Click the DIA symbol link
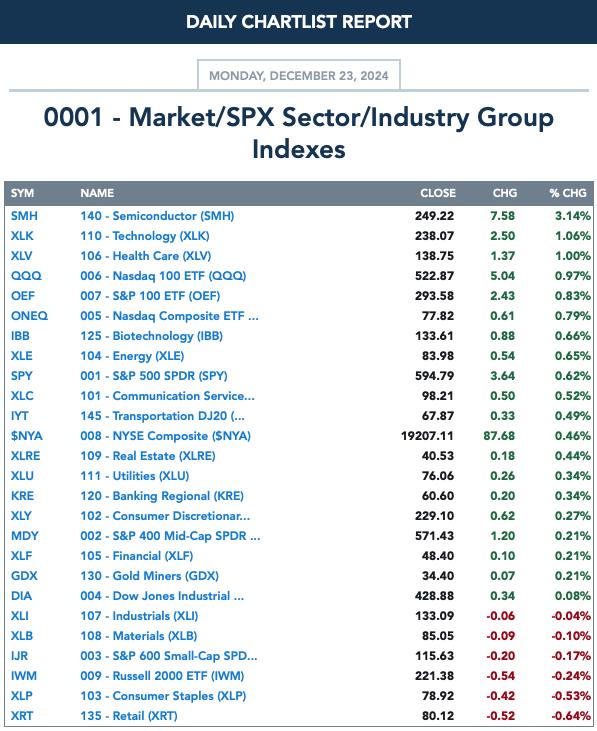The width and height of the screenshot is (597, 731). coord(21,596)
